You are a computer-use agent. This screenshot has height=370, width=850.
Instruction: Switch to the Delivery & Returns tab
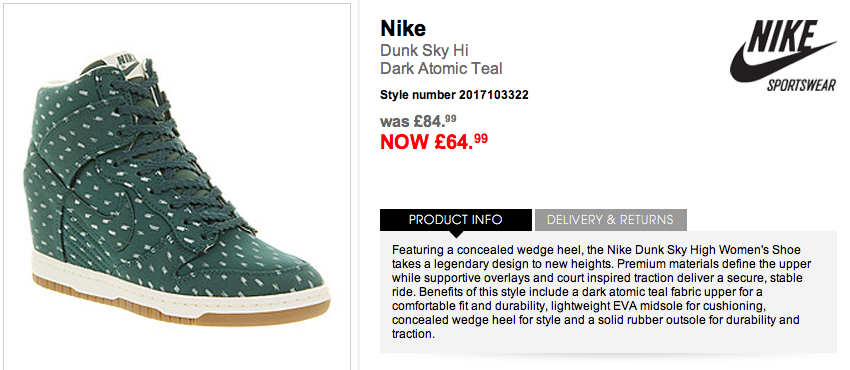[610, 219]
